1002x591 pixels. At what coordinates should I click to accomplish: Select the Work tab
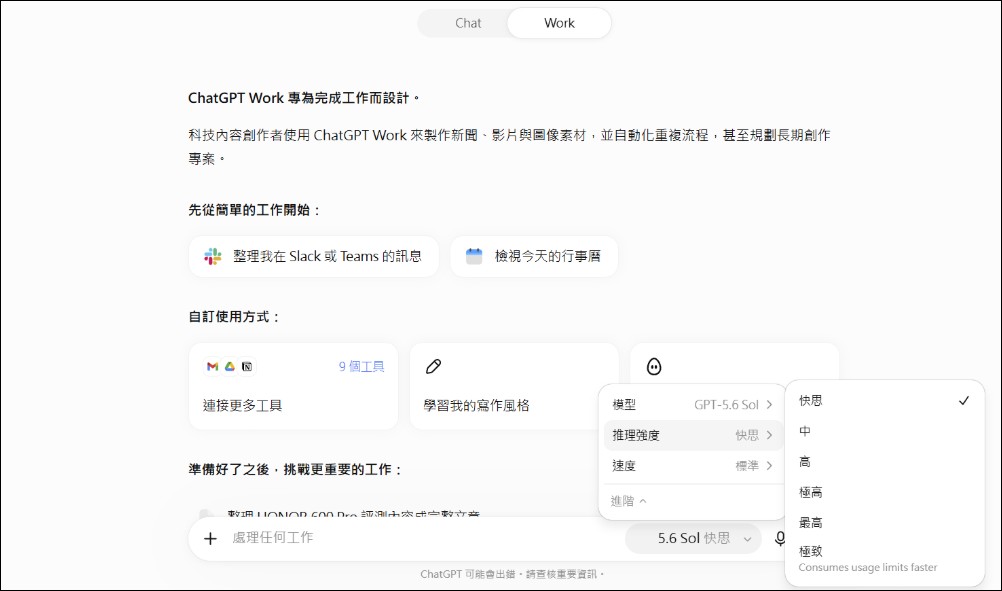click(x=559, y=23)
